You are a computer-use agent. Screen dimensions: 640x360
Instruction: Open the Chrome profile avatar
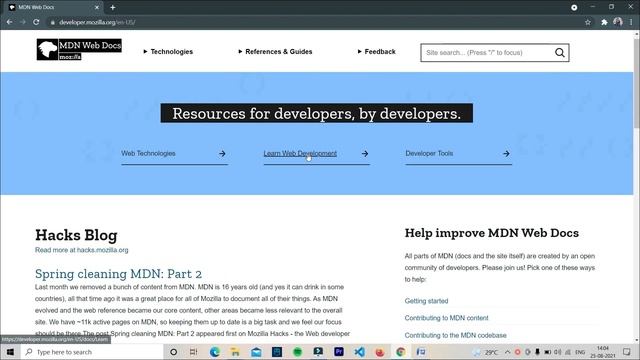(x=618, y=22)
